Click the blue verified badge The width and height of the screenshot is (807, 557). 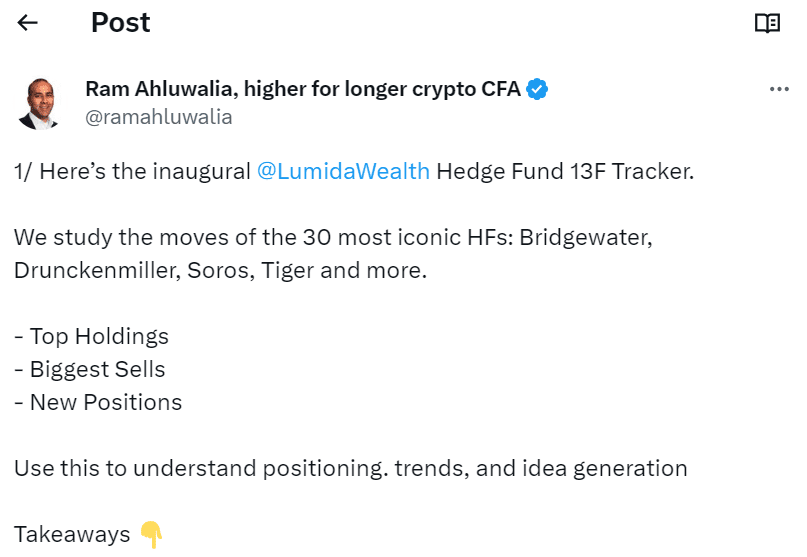coord(537,89)
